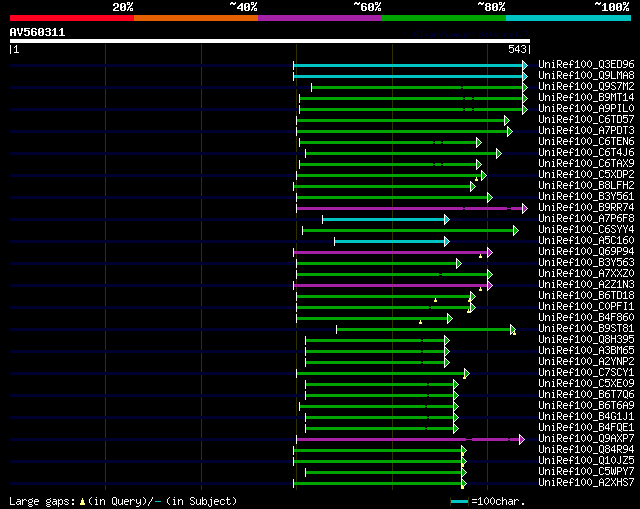Screen dimensions: 640x509
Task: Select the UniRef100_A7PDT3 label
Action: 586,131
